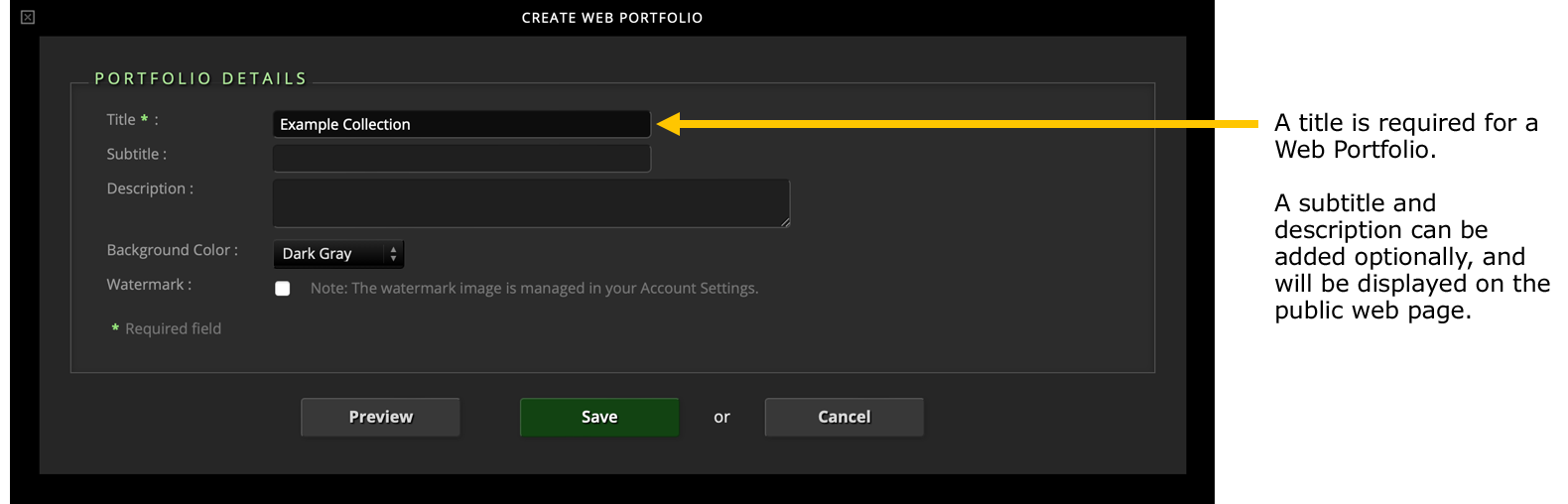Image resolution: width=1568 pixels, height=504 pixels.
Task: Click the Background Color label
Action: point(172,250)
